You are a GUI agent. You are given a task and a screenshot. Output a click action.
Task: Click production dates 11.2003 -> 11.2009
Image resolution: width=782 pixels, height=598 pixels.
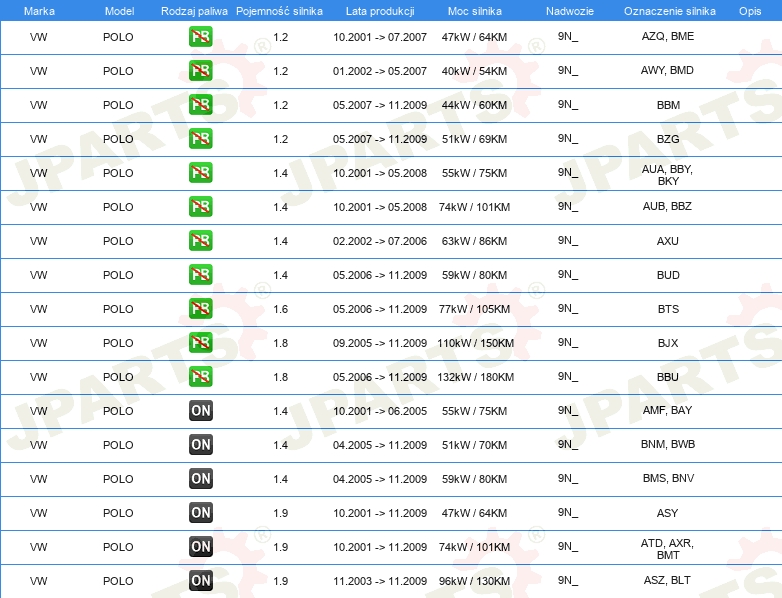380,581
